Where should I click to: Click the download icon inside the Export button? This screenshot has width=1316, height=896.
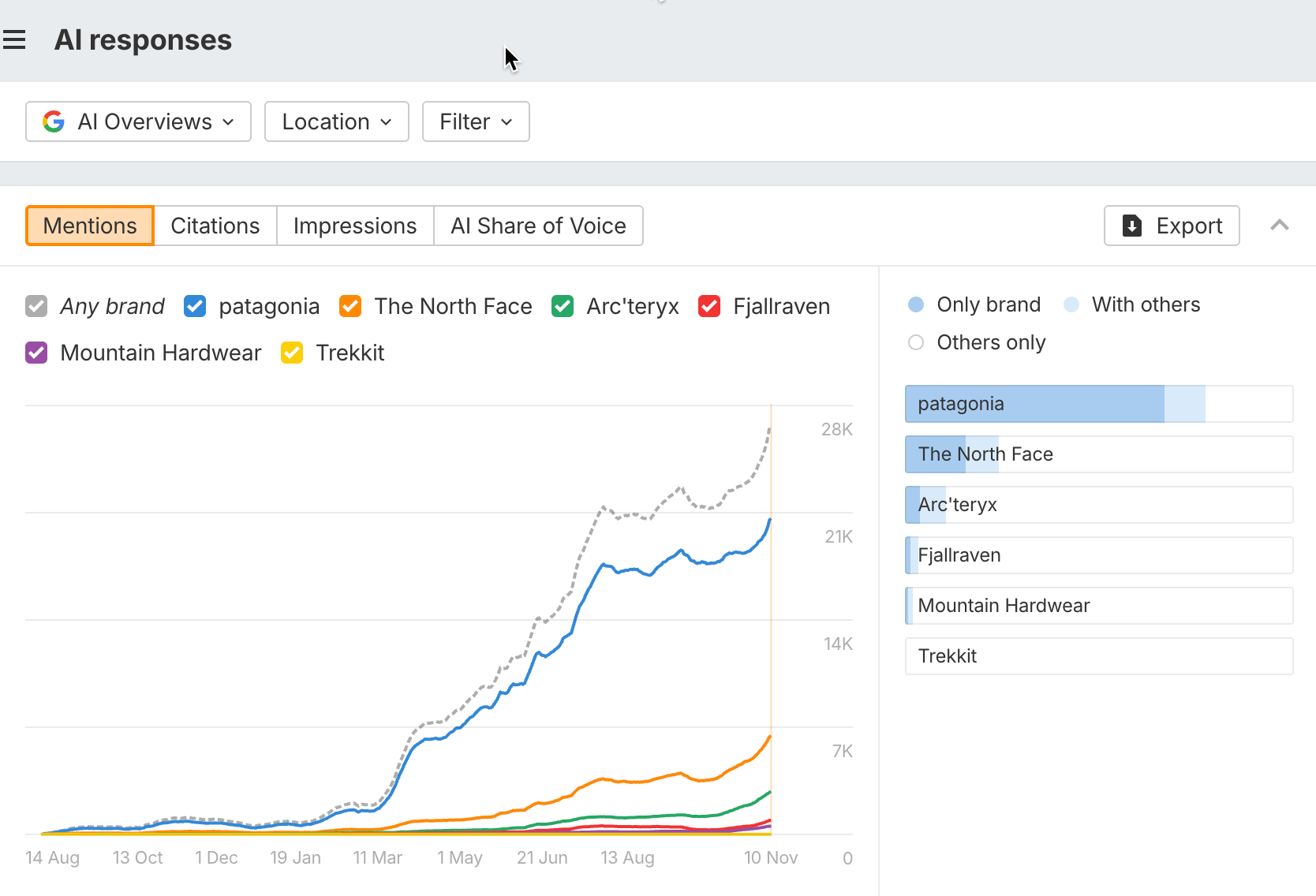click(x=1131, y=226)
